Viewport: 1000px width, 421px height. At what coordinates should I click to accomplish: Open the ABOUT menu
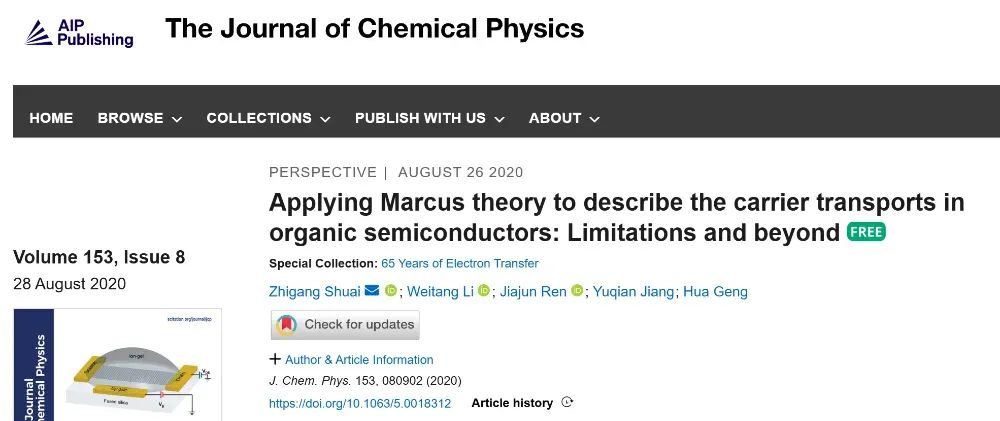[564, 118]
